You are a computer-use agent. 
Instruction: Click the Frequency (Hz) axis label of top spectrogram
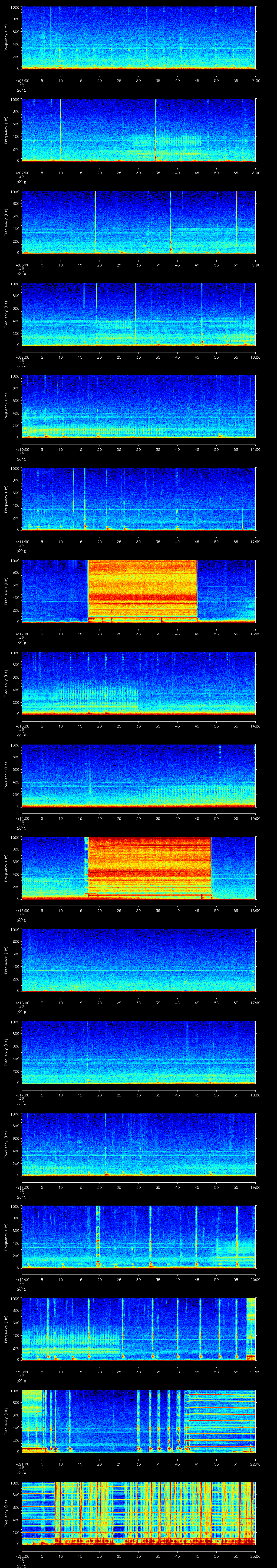coord(6,38)
